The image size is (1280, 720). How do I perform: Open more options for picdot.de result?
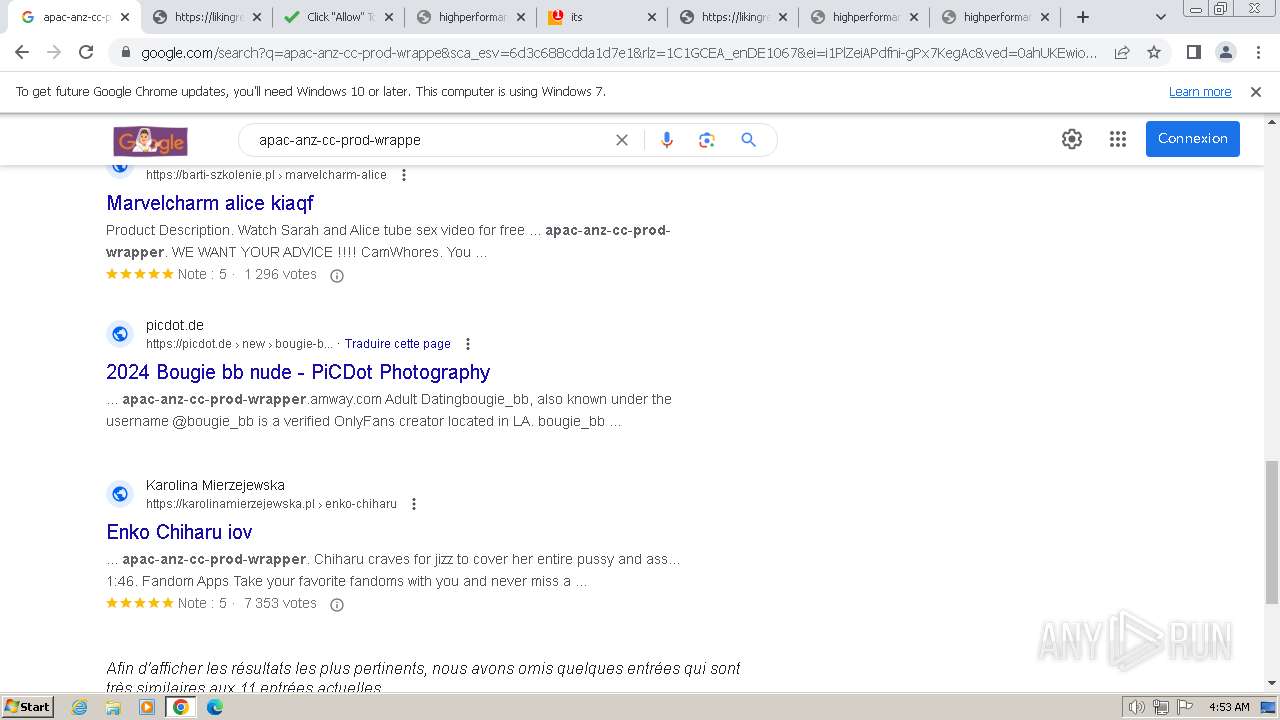click(x=467, y=344)
